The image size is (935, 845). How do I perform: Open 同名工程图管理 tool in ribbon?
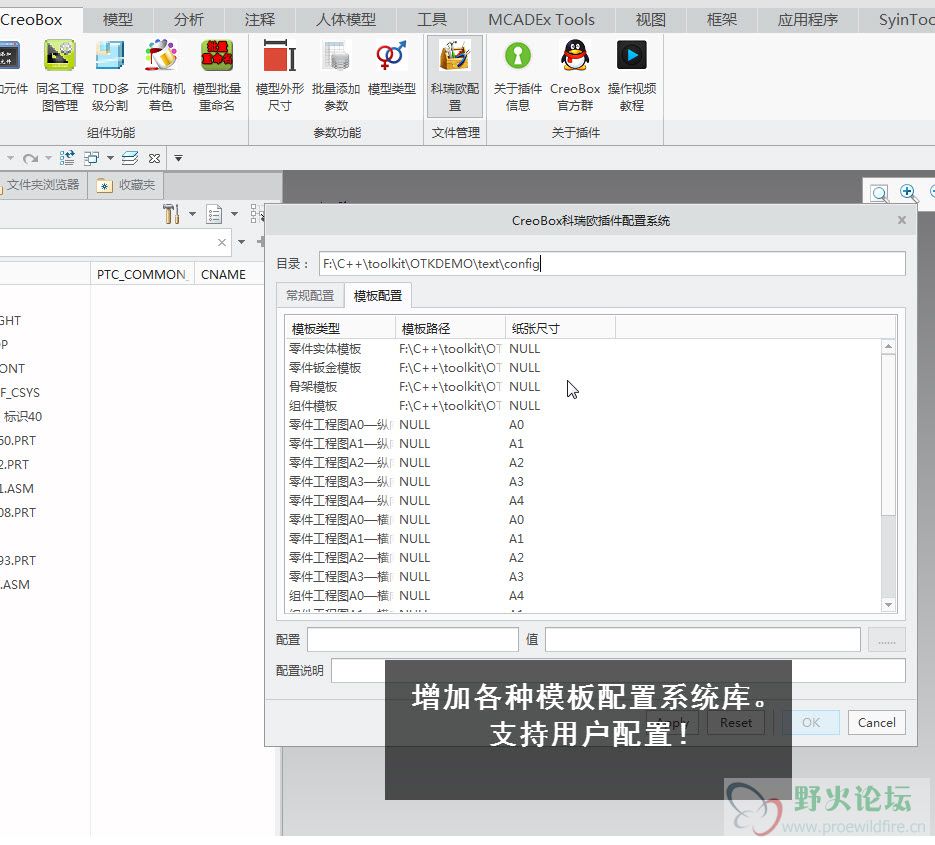(60, 76)
